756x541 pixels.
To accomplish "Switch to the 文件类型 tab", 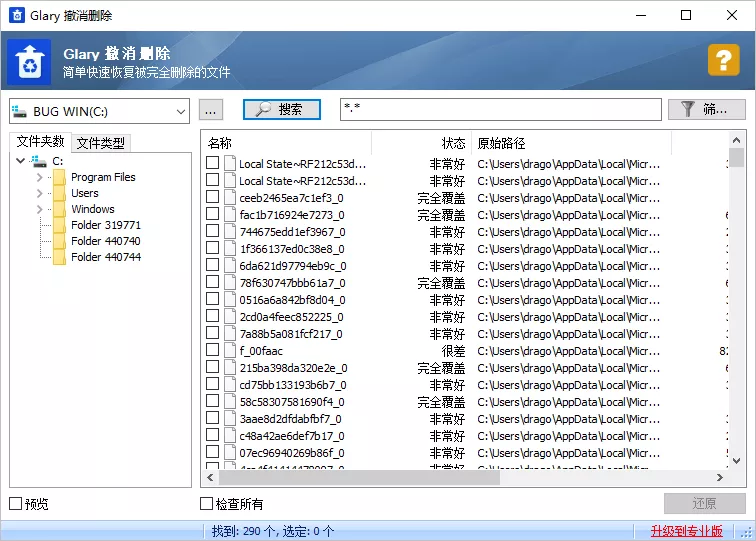I will point(101,143).
